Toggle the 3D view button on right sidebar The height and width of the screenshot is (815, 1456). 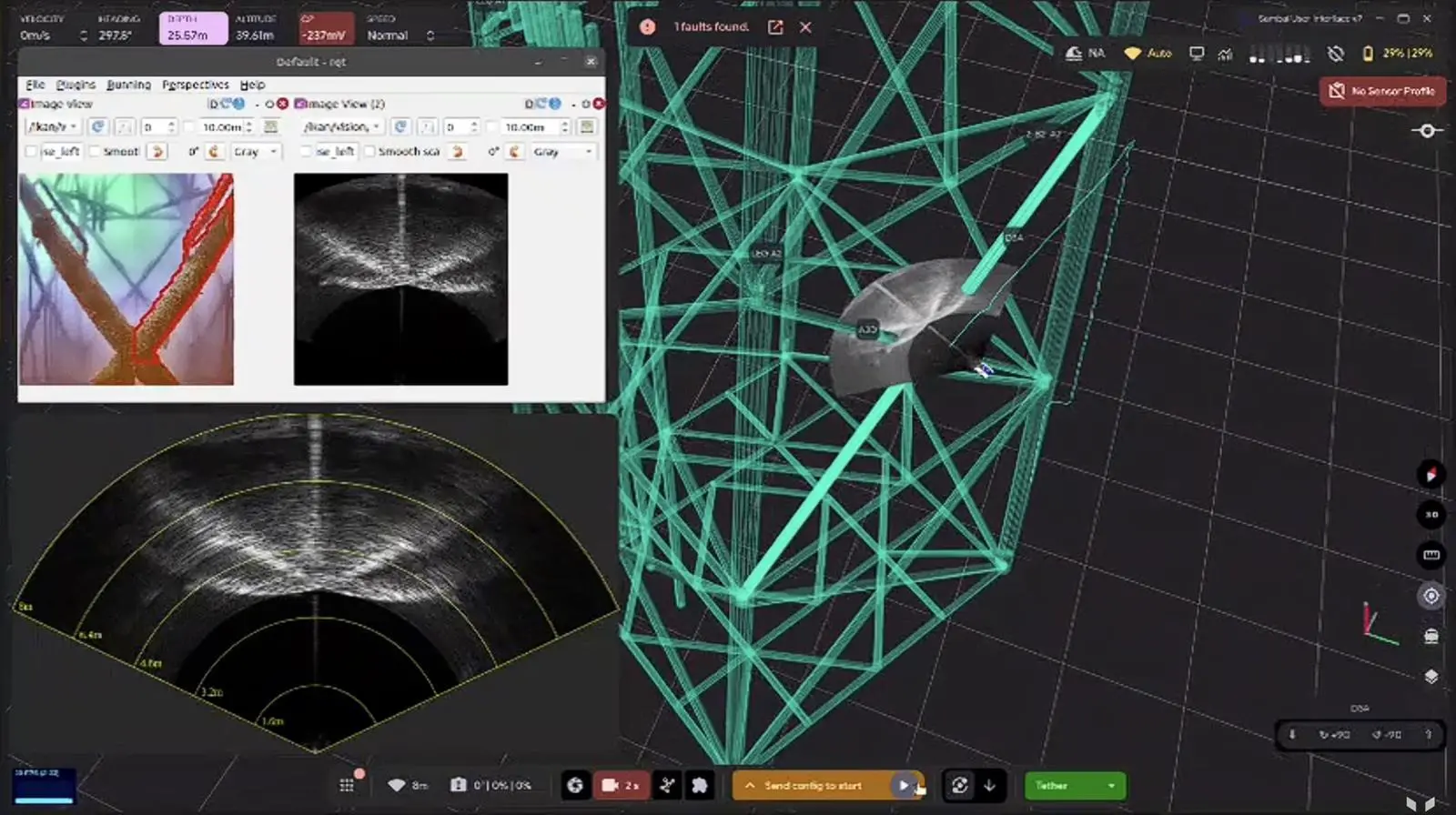(x=1431, y=515)
